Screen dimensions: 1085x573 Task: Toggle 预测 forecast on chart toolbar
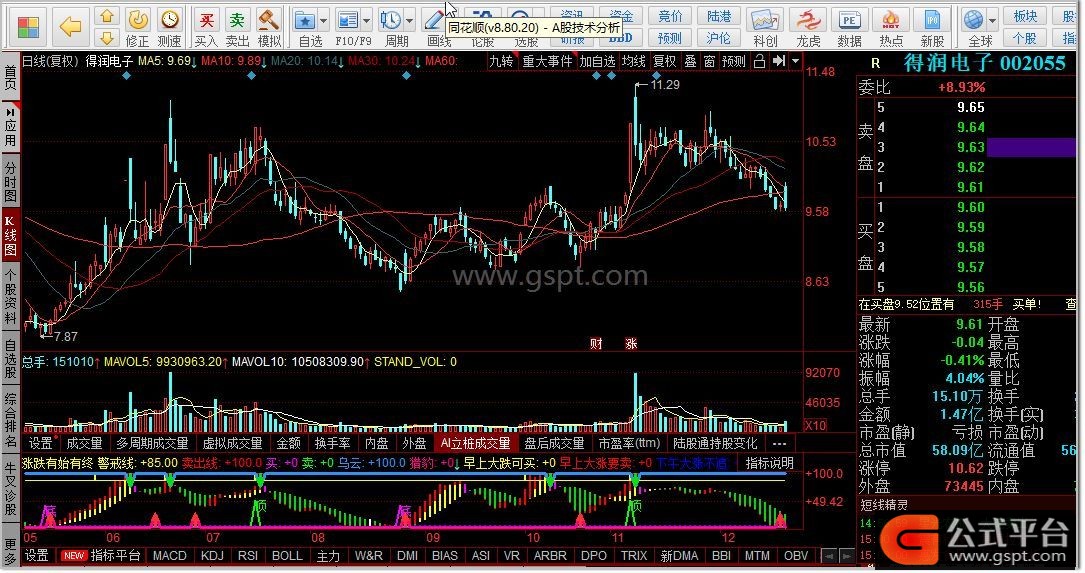733,62
